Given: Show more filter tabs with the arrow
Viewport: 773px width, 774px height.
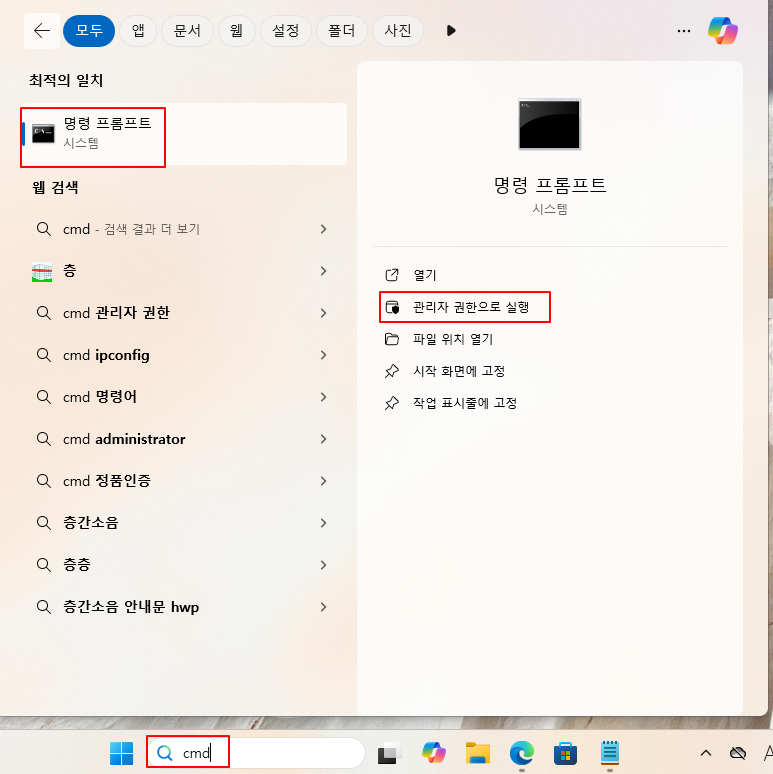Looking at the screenshot, I should point(451,31).
